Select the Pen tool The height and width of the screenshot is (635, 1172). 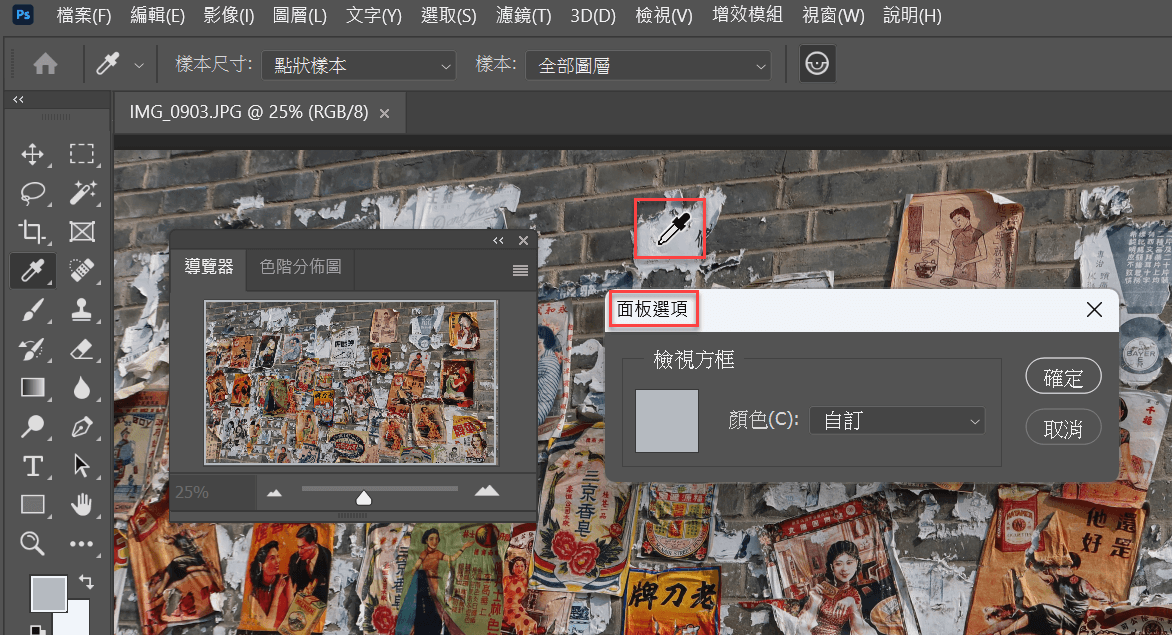[x=81, y=427]
